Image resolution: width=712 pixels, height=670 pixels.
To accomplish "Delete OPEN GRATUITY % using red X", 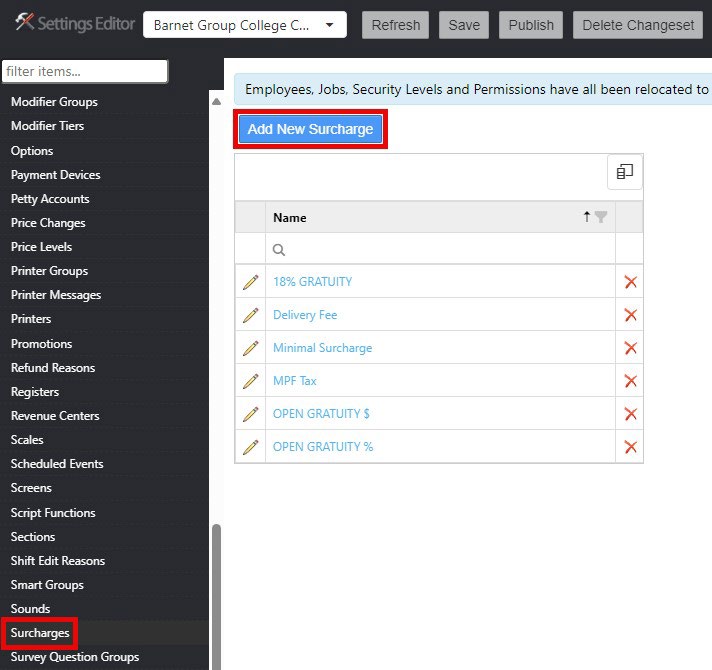I will (630, 447).
